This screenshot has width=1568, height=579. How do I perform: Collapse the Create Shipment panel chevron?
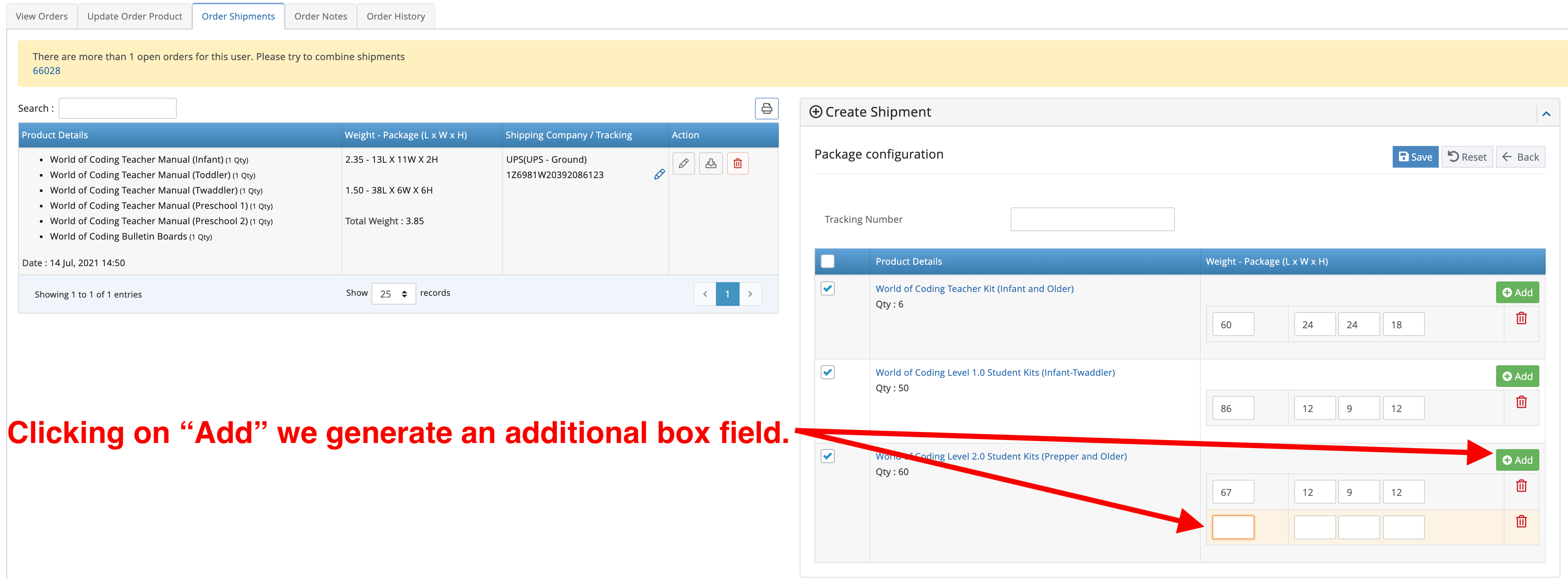(x=1546, y=114)
